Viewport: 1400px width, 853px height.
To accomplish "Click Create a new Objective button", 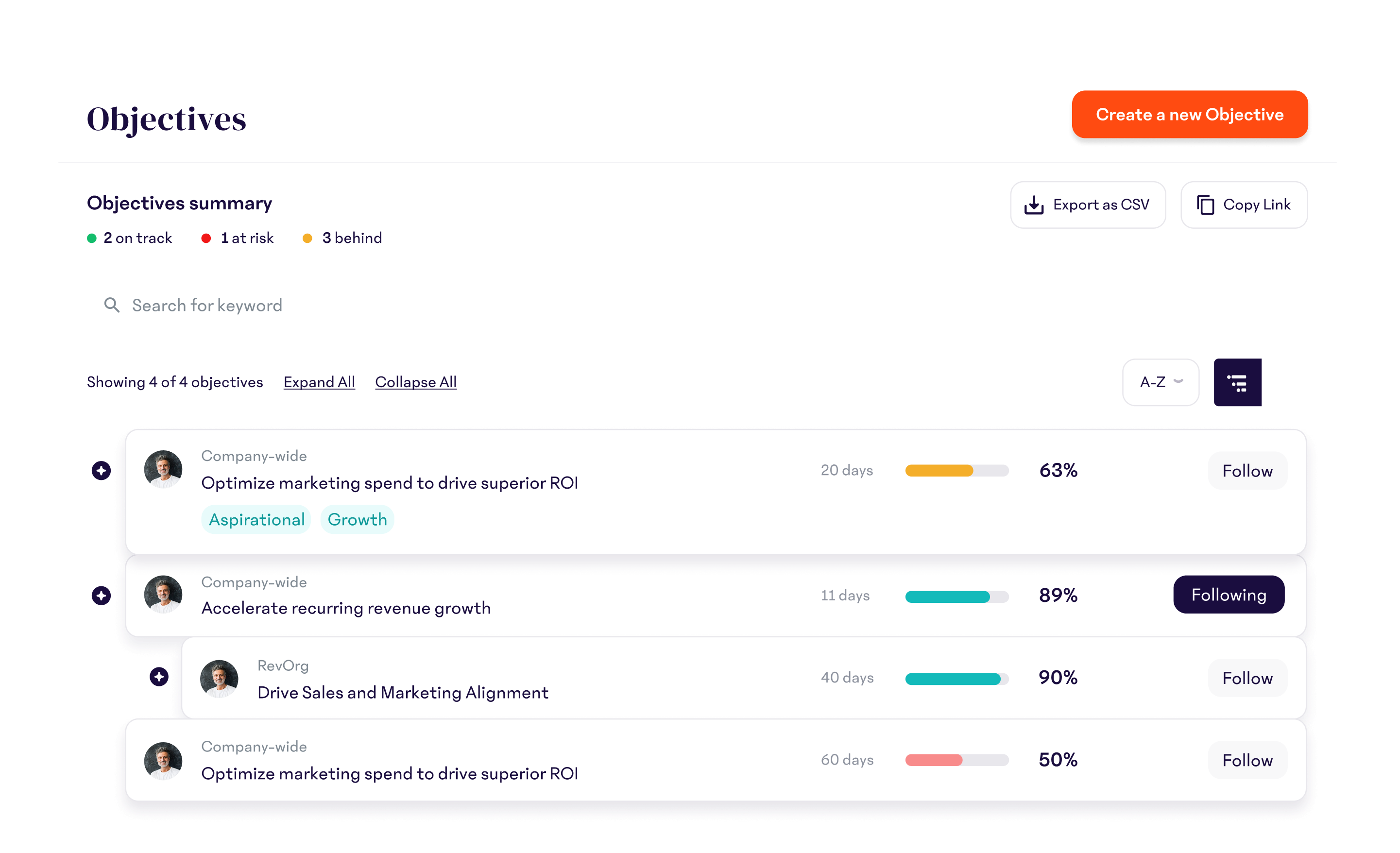I will tap(1189, 114).
